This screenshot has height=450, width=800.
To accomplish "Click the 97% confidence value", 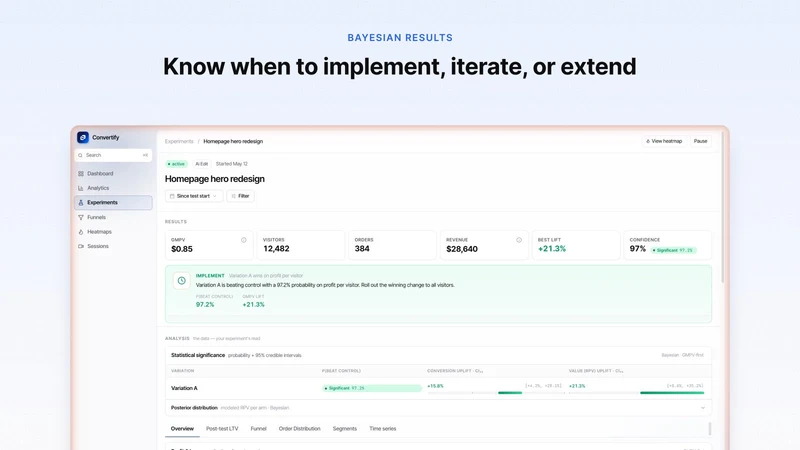I will pos(638,248).
